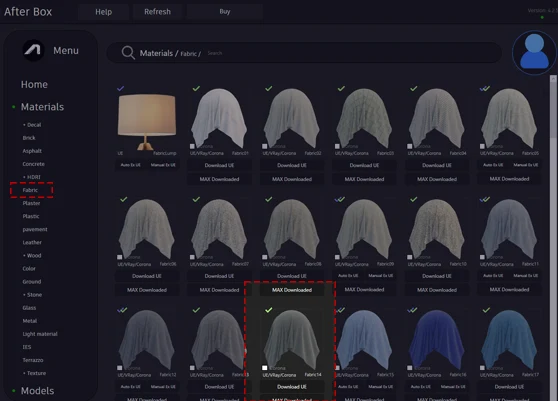The image size is (558, 401).
Task: Click the magnifier search icon
Action: coord(128,53)
